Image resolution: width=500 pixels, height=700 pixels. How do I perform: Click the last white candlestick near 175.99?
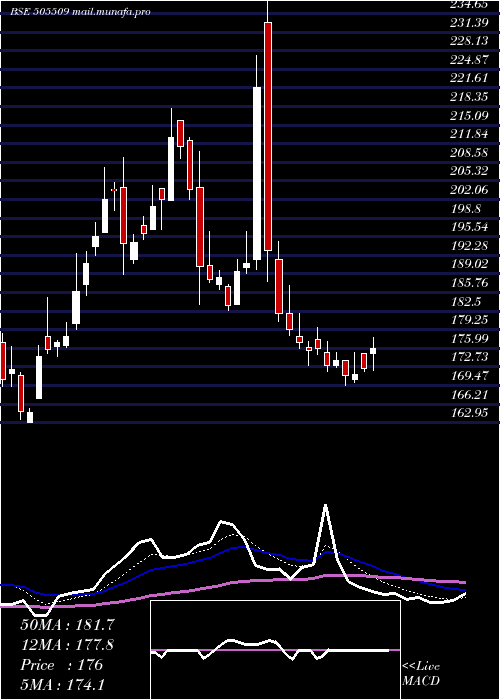[373, 351]
